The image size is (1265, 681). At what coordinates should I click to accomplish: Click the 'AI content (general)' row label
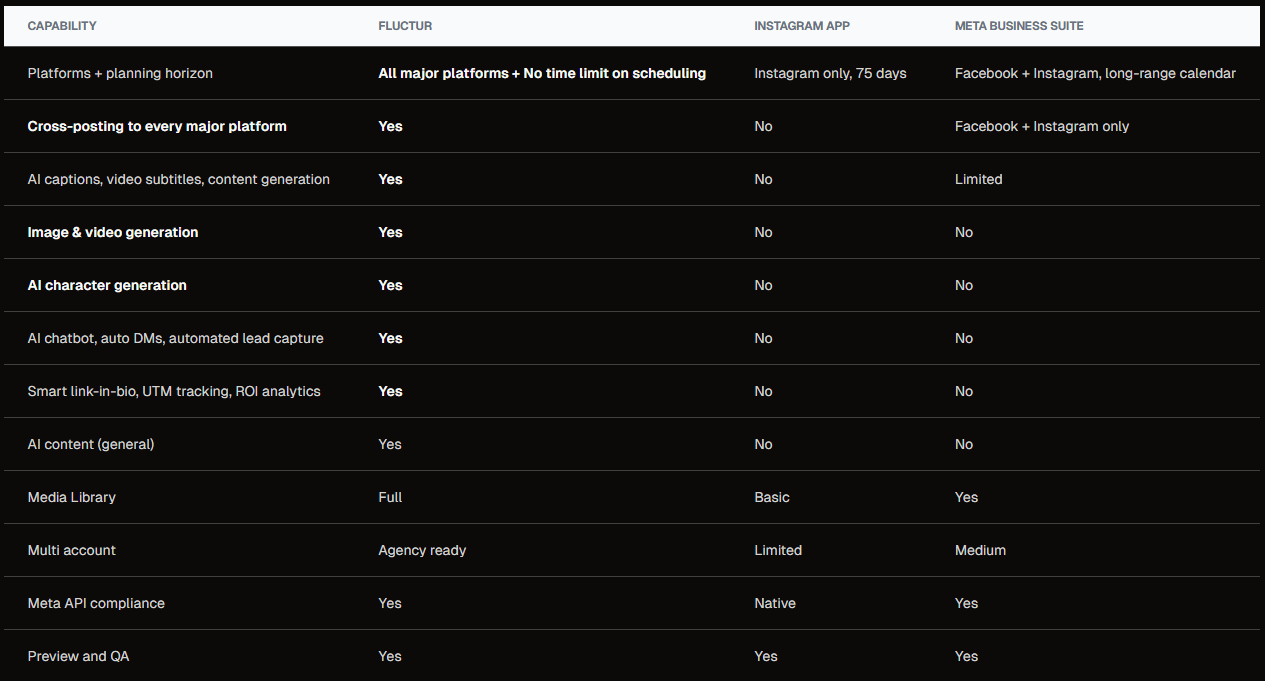(x=91, y=444)
